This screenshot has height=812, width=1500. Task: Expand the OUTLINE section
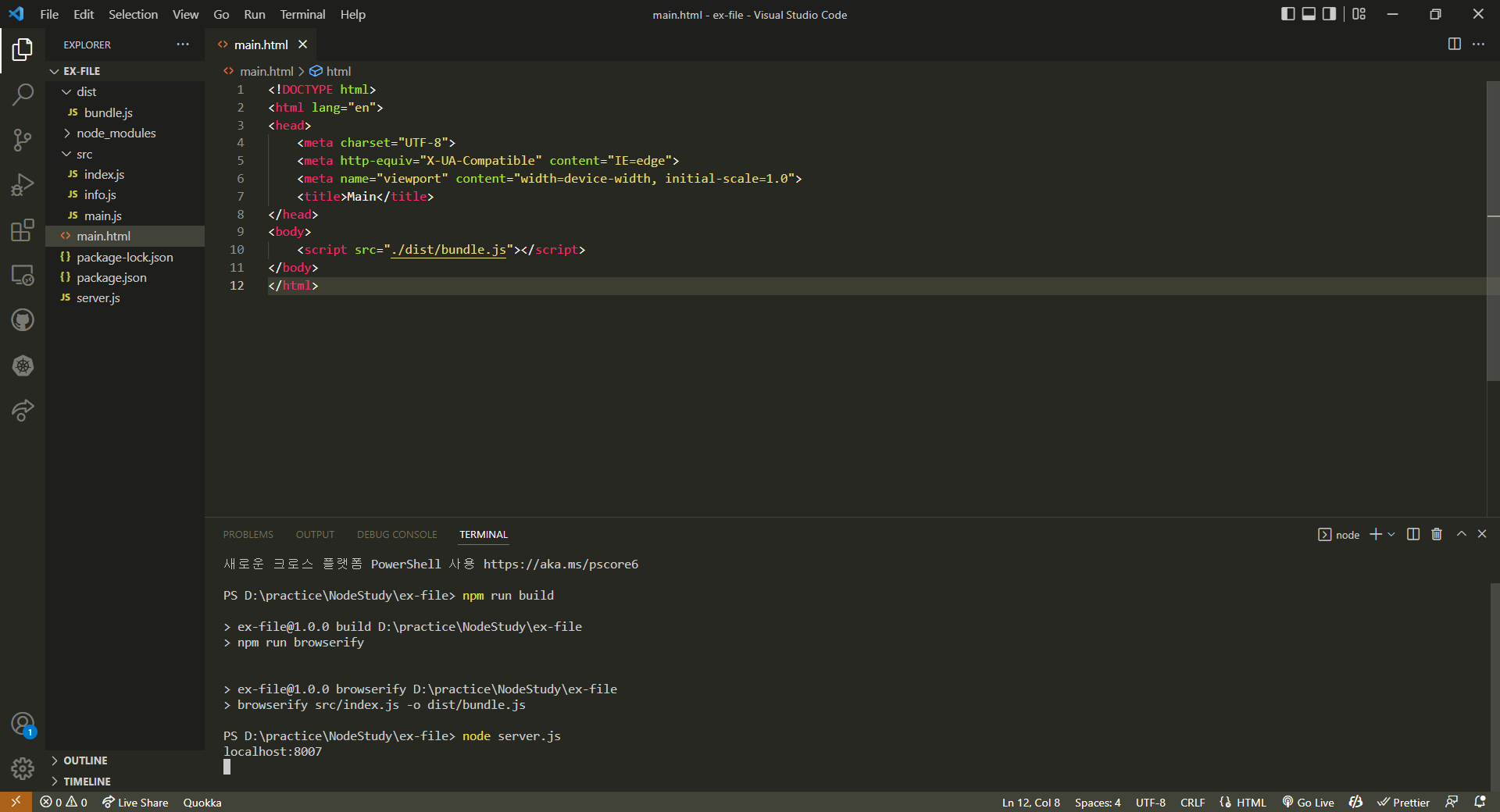pyautogui.click(x=125, y=760)
